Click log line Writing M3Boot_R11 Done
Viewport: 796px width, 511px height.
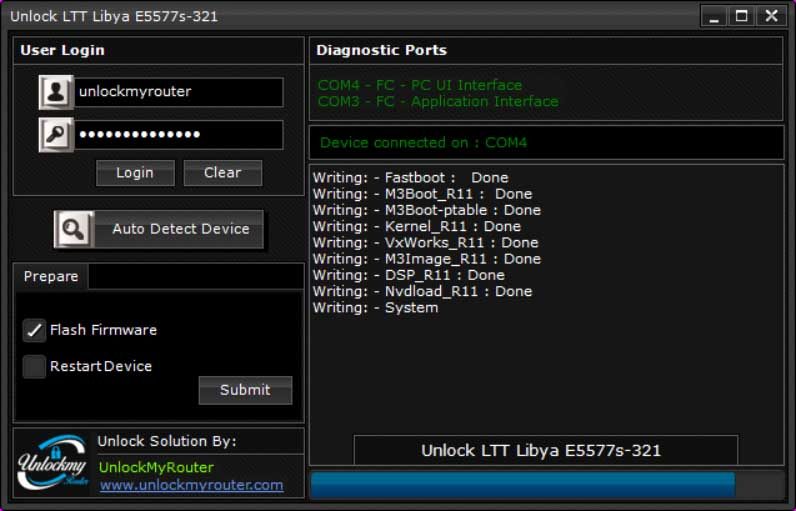click(422, 194)
